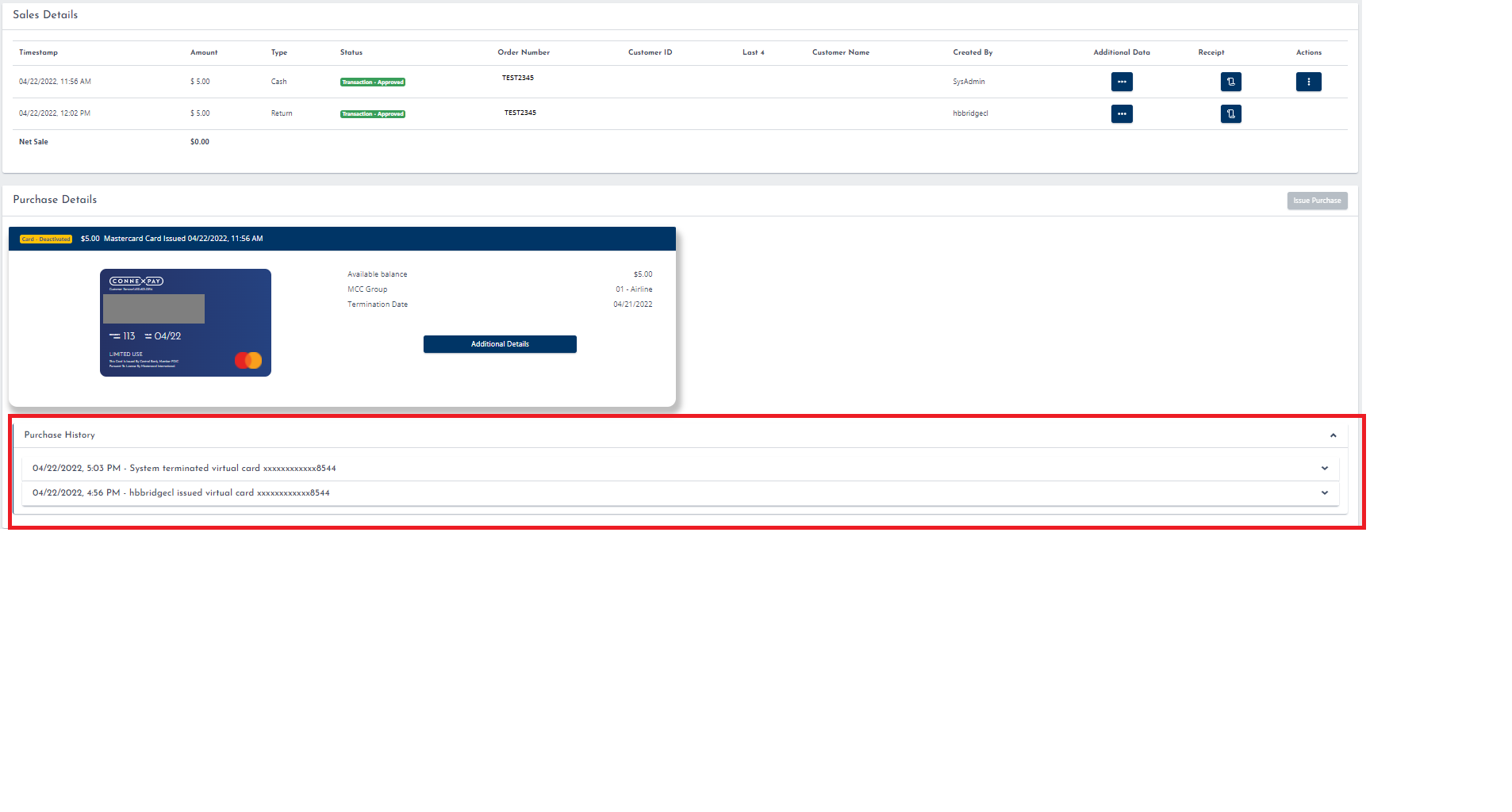Image resolution: width=1512 pixels, height=812 pixels.
Task: Click the Purchase History heading
Action: click(x=59, y=435)
